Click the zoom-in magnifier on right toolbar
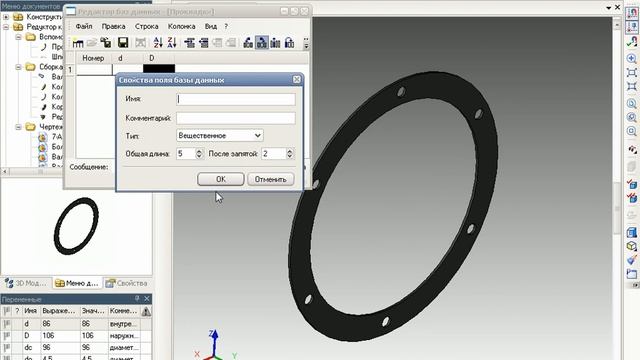The height and width of the screenshot is (360, 640). point(631,58)
